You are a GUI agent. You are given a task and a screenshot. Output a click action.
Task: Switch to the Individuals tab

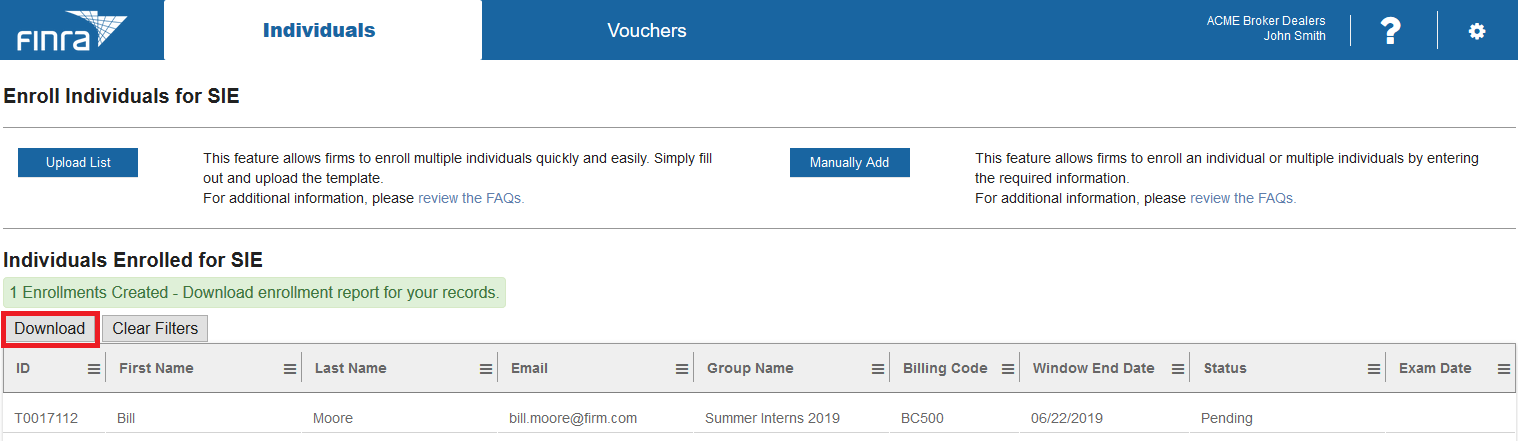319,31
